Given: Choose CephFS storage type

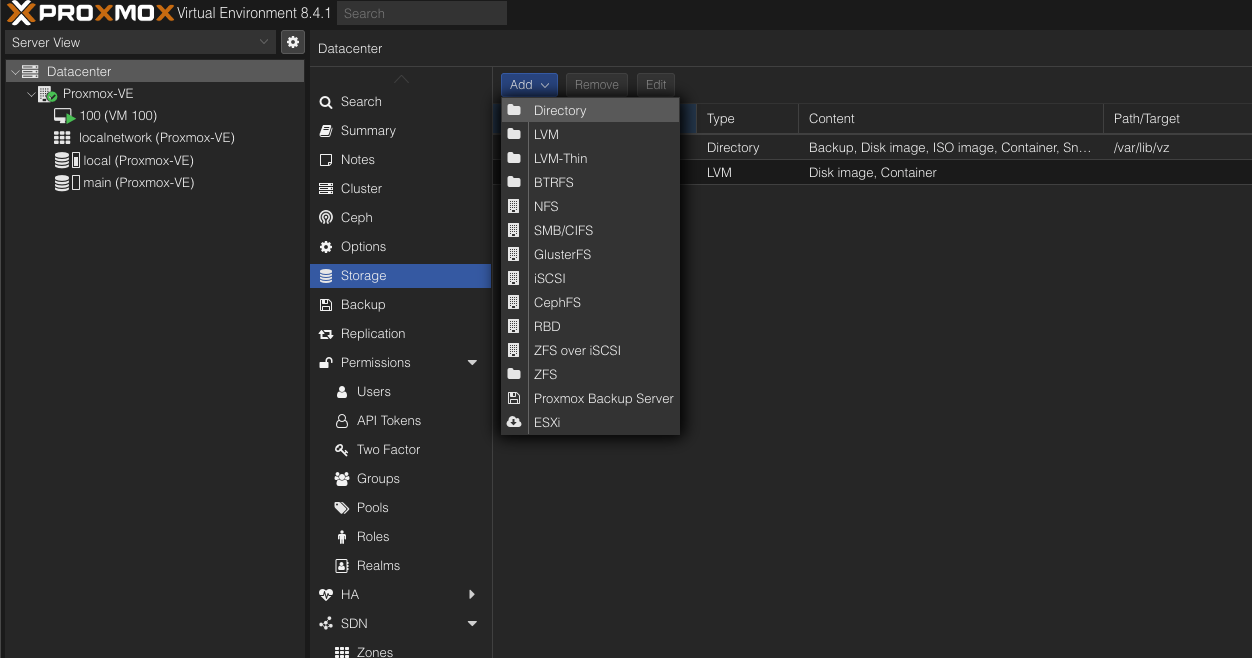Looking at the screenshot, I should tap(590, 302).
